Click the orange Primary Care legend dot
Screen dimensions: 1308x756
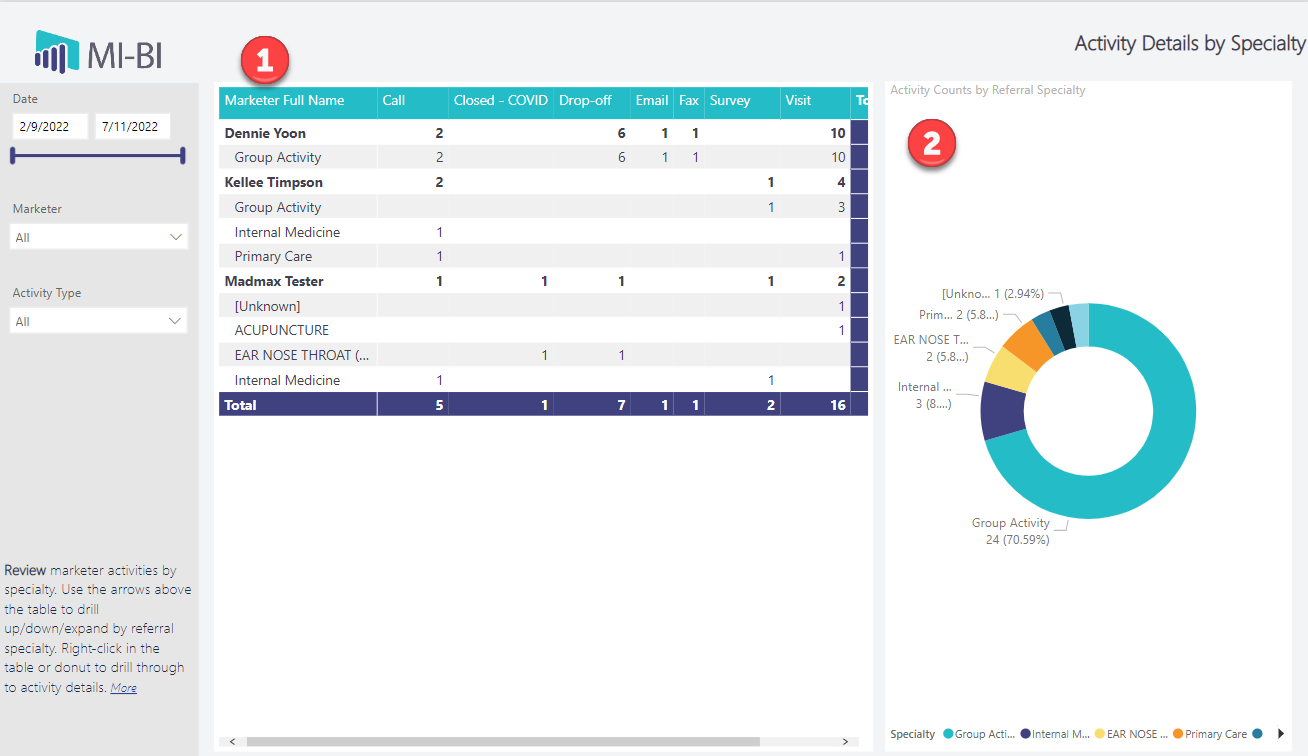tap(1178, 734)
